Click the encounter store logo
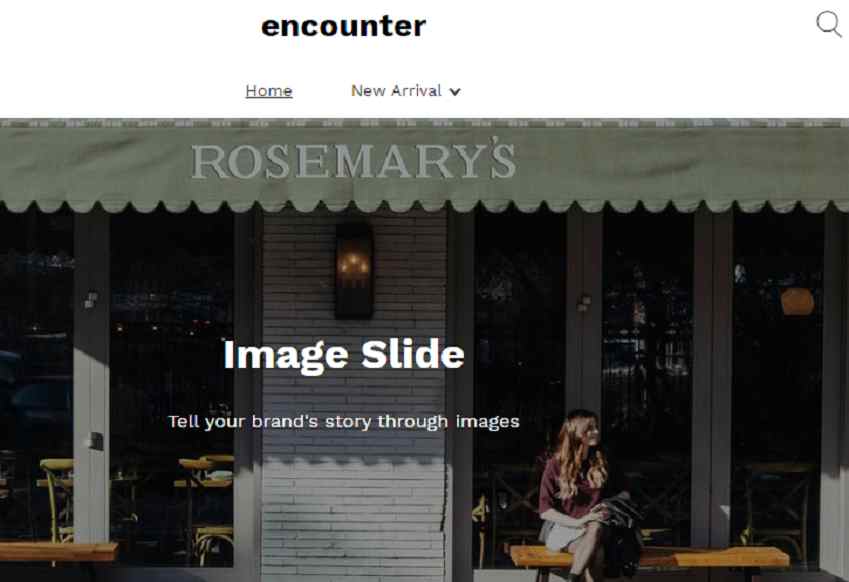The width and height of the screenshot is (849, 582). click(344, 26)
